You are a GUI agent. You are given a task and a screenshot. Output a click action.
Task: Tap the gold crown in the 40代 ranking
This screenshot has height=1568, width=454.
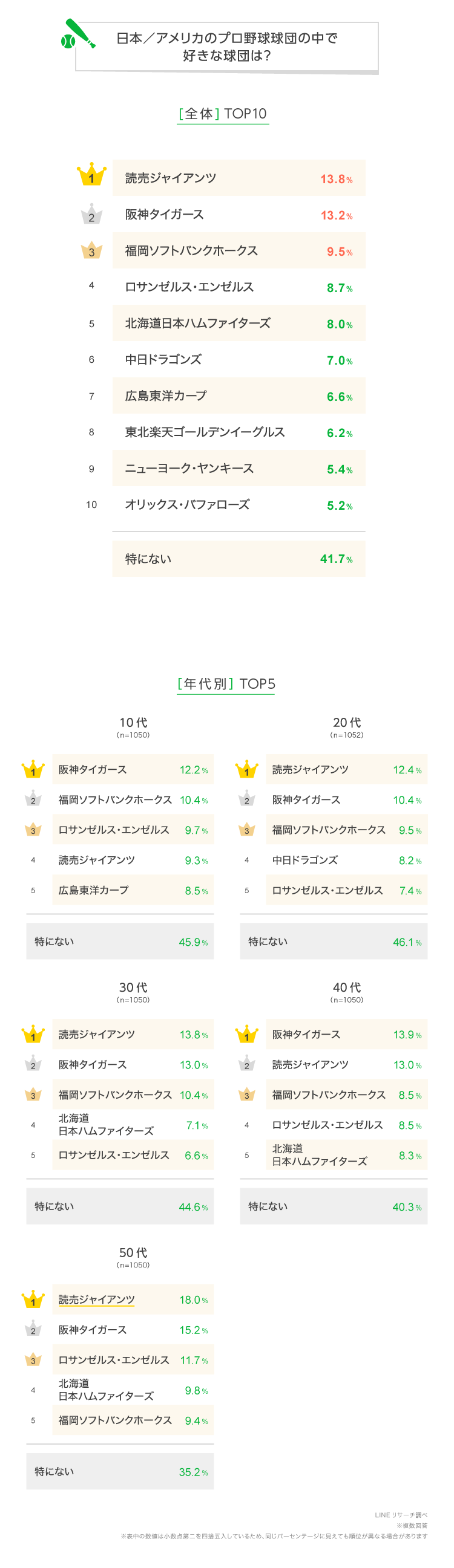(247, 1034)
